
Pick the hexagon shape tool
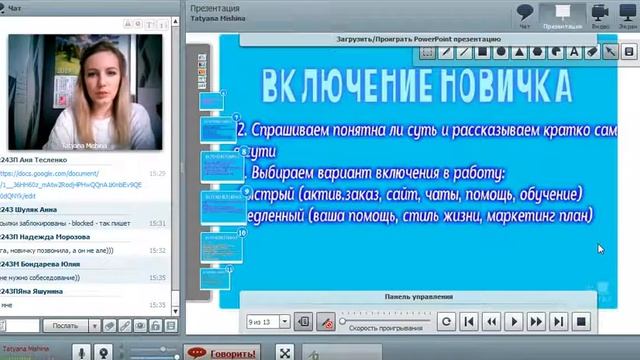pyautogui.click(x=538, y=52)
